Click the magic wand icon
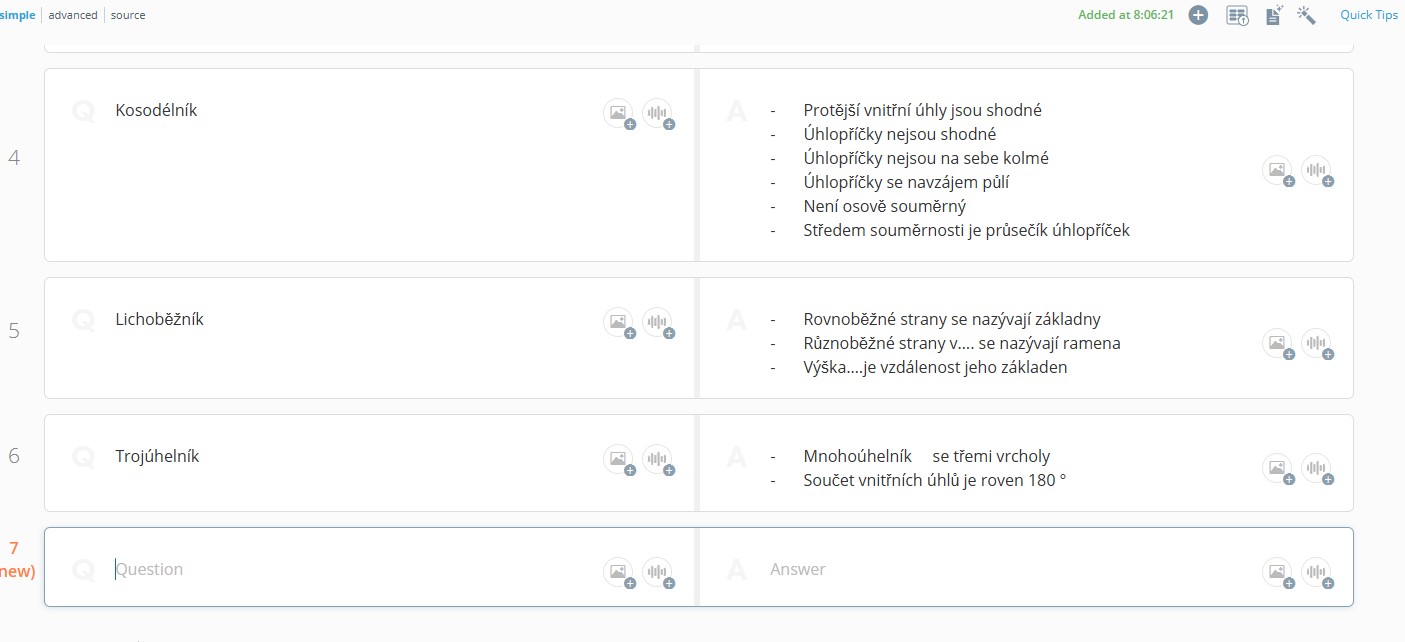This screenshot has height=642, width=1405. click(x=1306, y=15)
